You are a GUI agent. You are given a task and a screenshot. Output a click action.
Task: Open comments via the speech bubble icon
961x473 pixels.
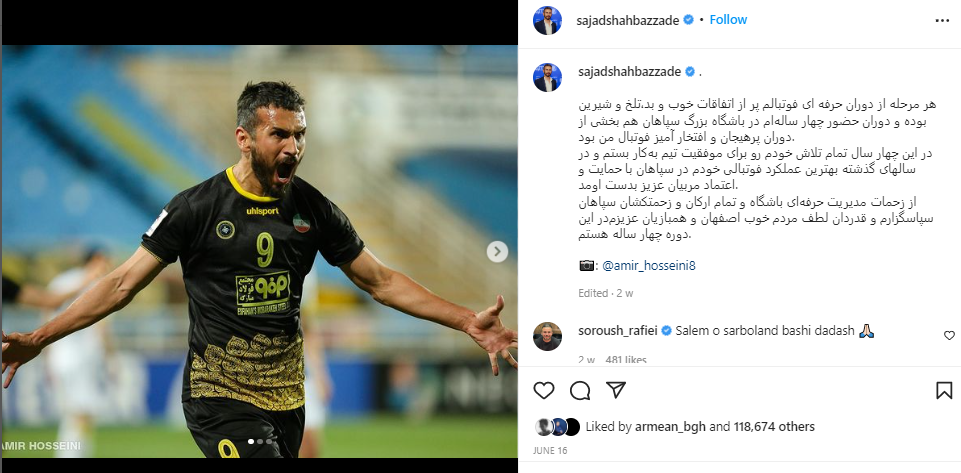click(x=580, y=390)
